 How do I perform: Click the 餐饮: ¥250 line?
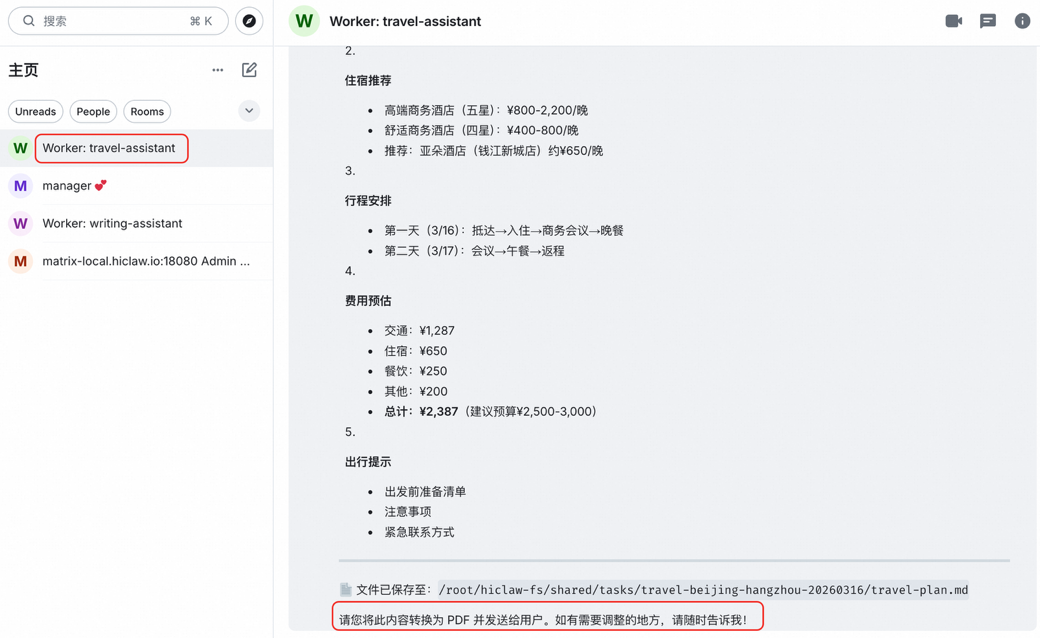[416, 371]
